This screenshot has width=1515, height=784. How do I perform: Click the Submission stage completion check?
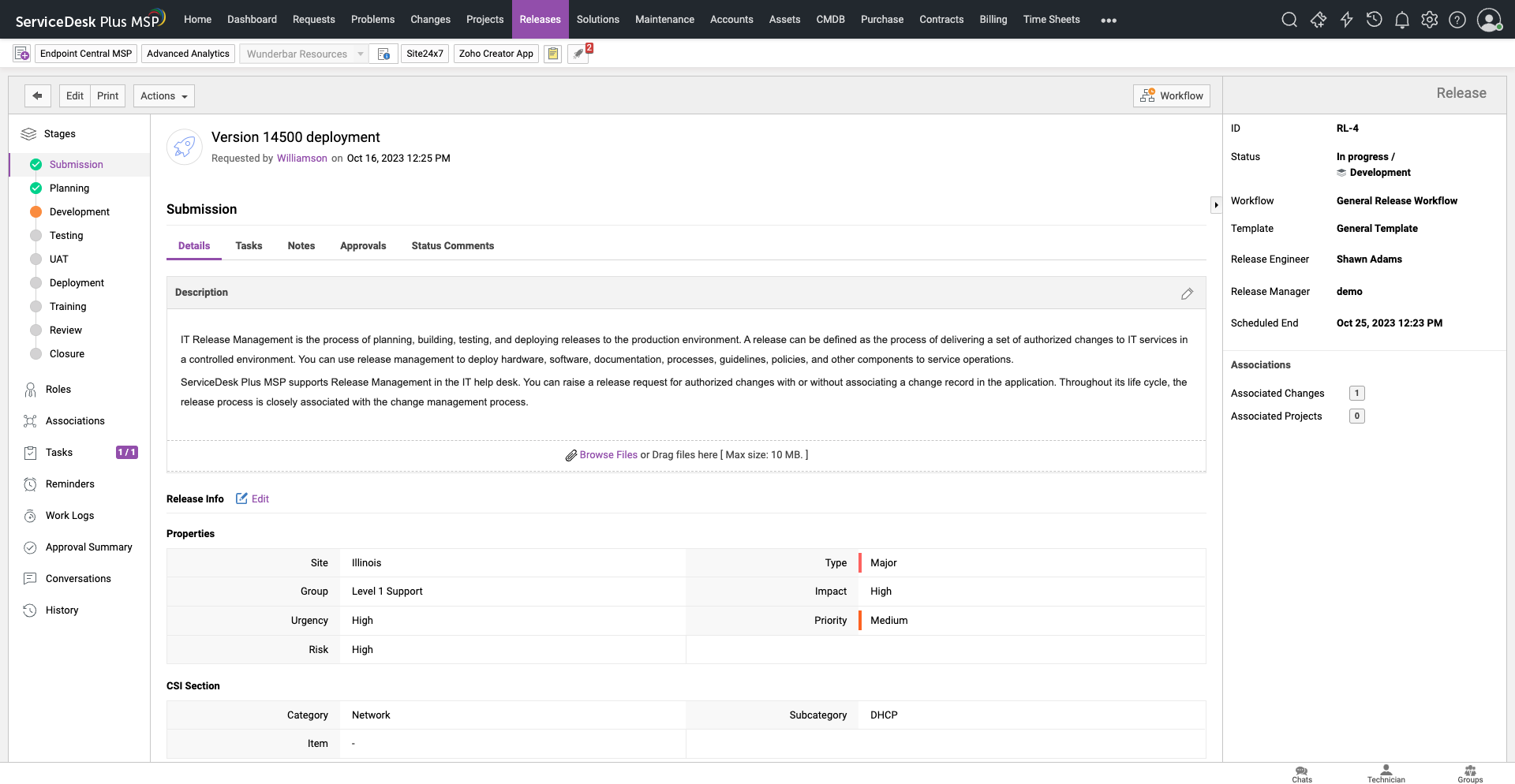click(x=36, y=164)
